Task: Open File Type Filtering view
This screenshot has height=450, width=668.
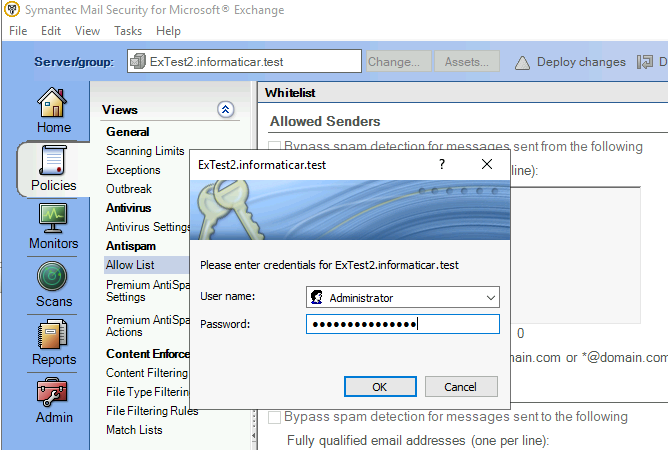Action: pyautogui.click(x=147, y=392)
